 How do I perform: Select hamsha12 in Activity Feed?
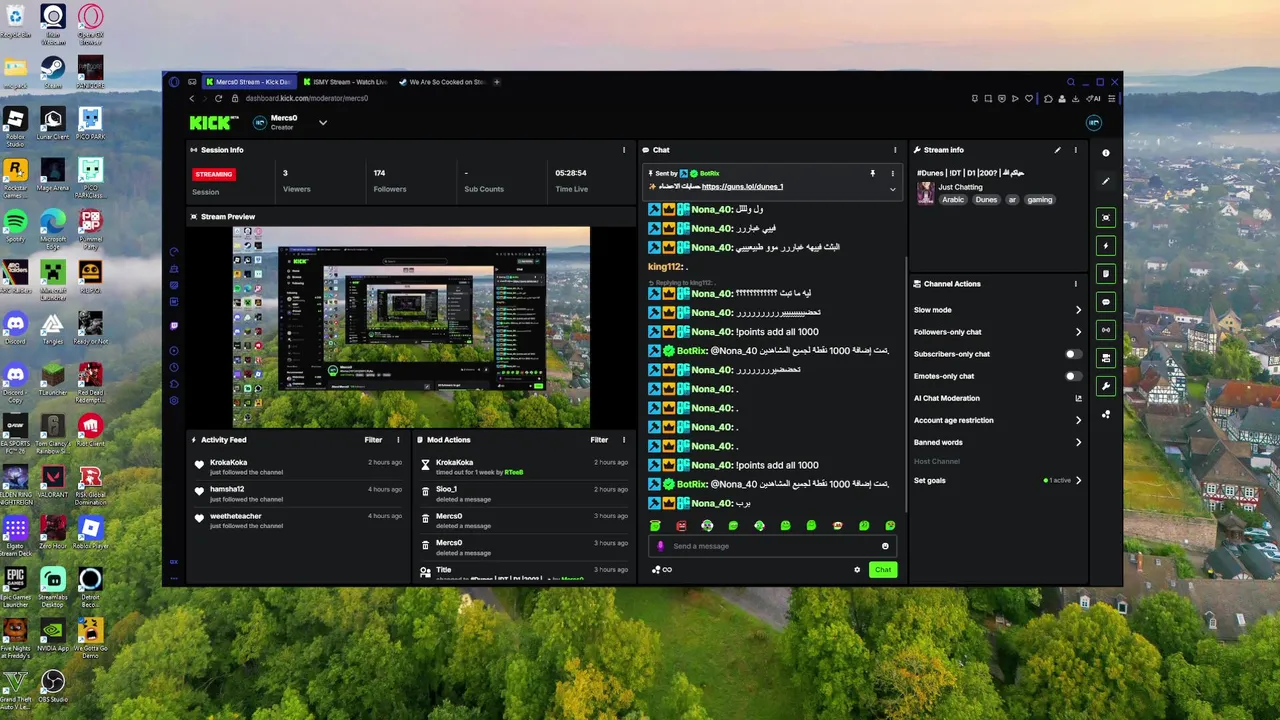(x=227, y=489)
